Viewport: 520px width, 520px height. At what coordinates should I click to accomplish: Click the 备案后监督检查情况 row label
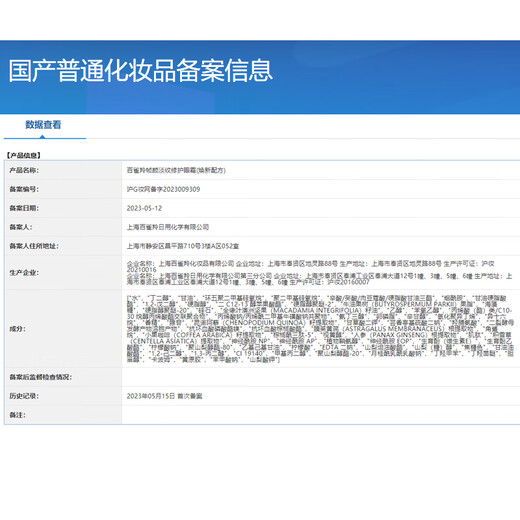(41, 377)
